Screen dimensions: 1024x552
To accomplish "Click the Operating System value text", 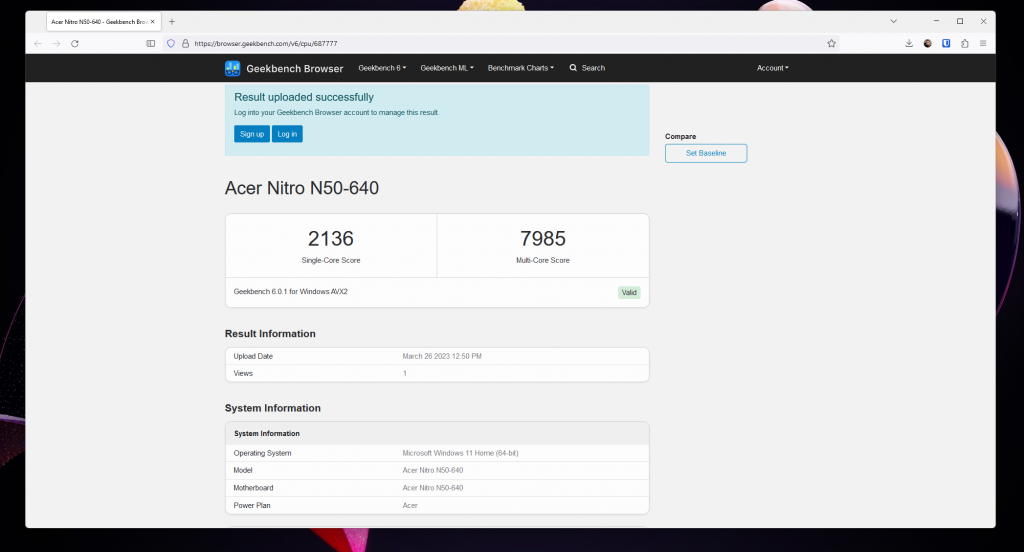I will (460, 453).
